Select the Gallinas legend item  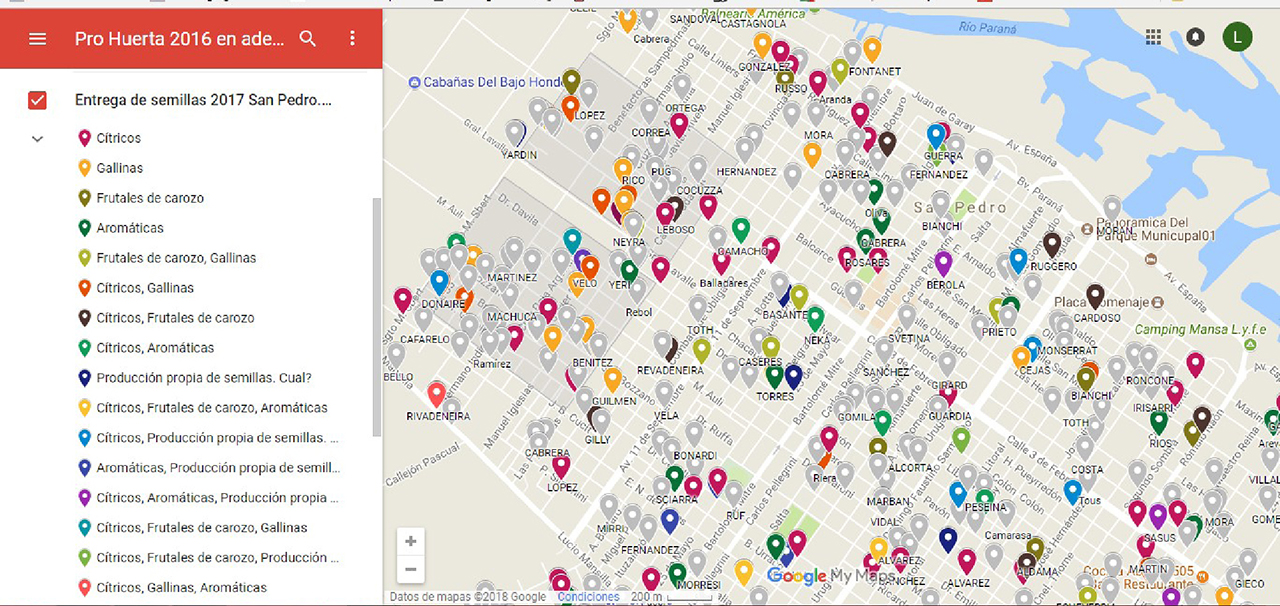pos(119,168)
